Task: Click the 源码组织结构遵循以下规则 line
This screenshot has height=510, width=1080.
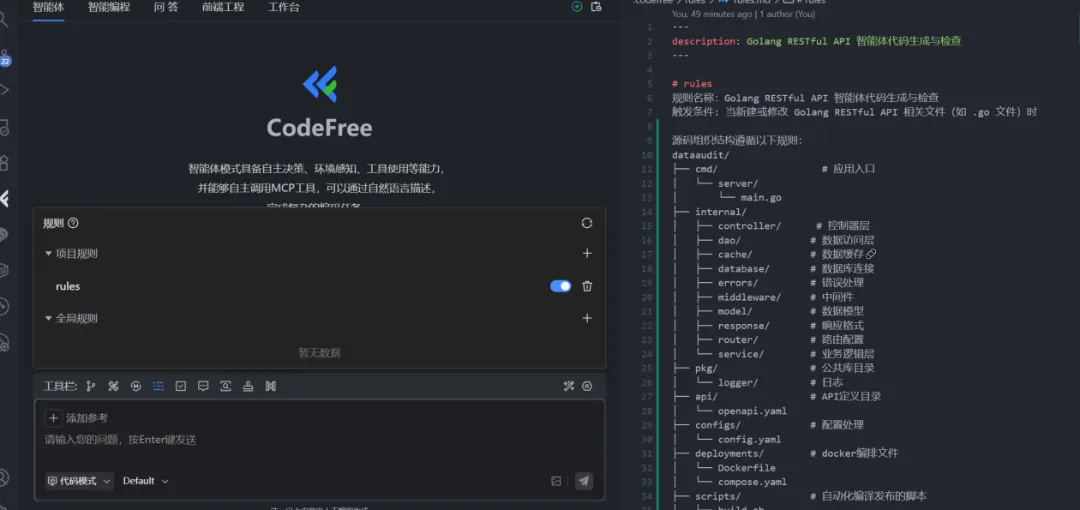Action: click(x=737, y=141)
